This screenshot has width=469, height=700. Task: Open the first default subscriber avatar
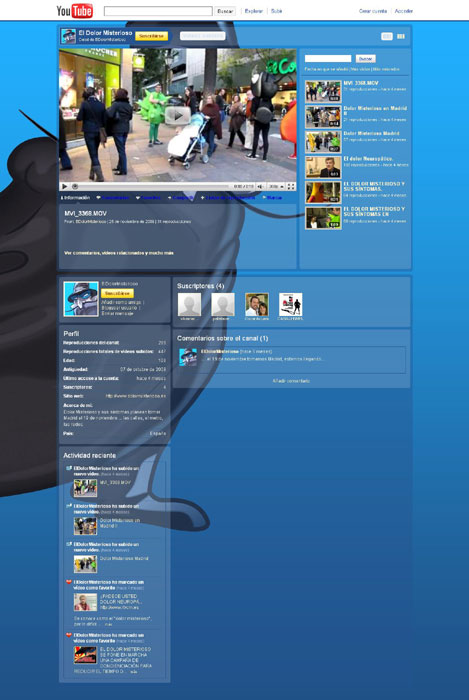click(x=189, y=304)
